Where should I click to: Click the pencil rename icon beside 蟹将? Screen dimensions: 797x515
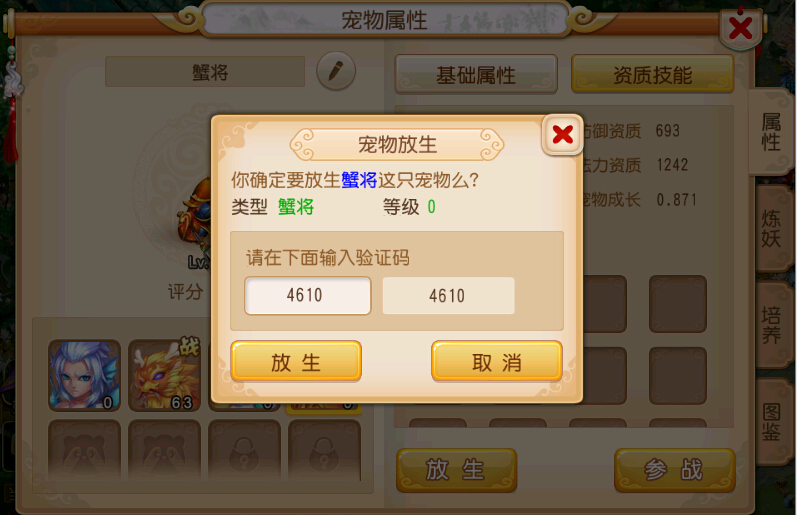pos(336,71)
